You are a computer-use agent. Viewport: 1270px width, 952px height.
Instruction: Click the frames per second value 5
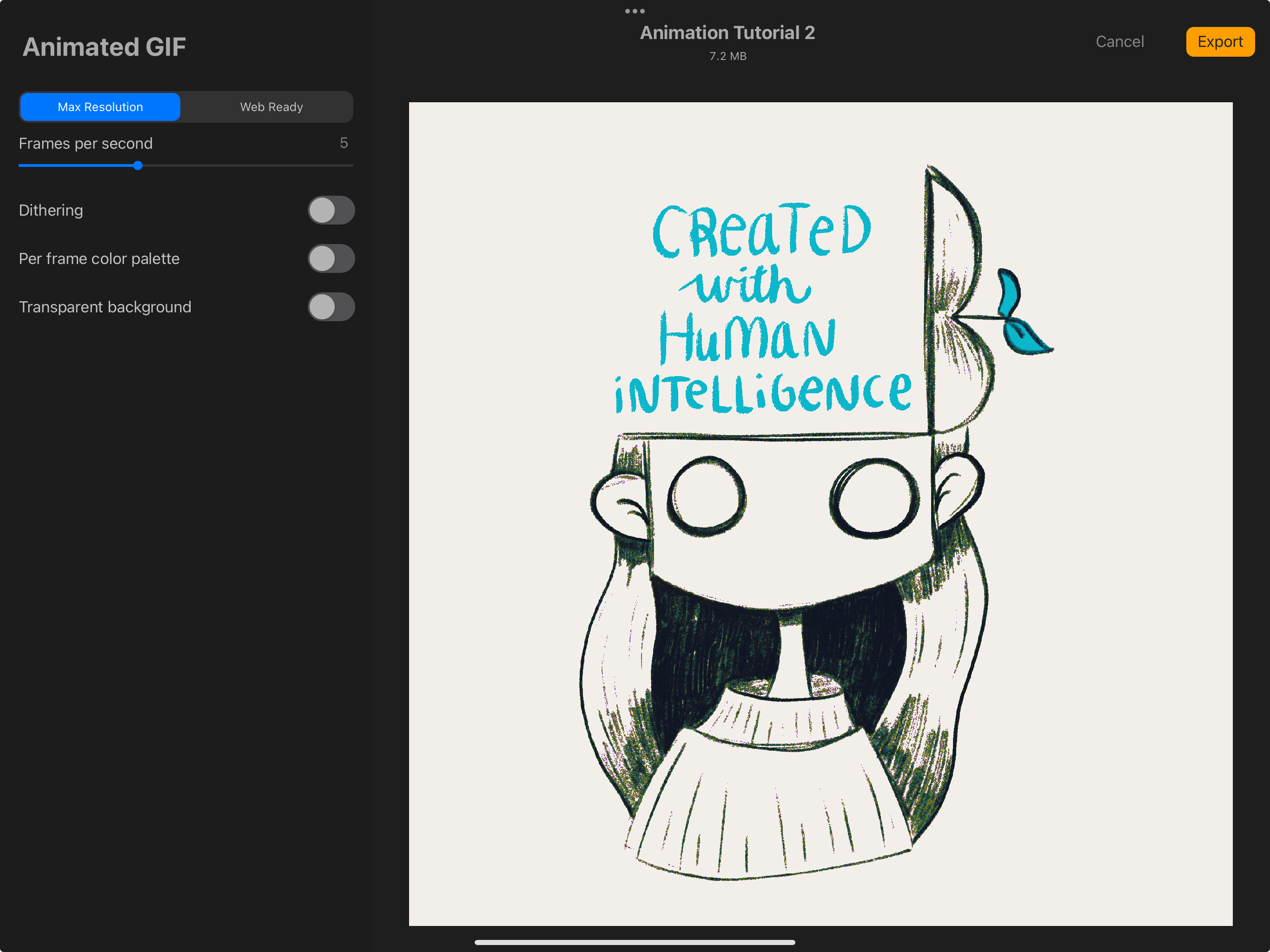coord(345,143)
